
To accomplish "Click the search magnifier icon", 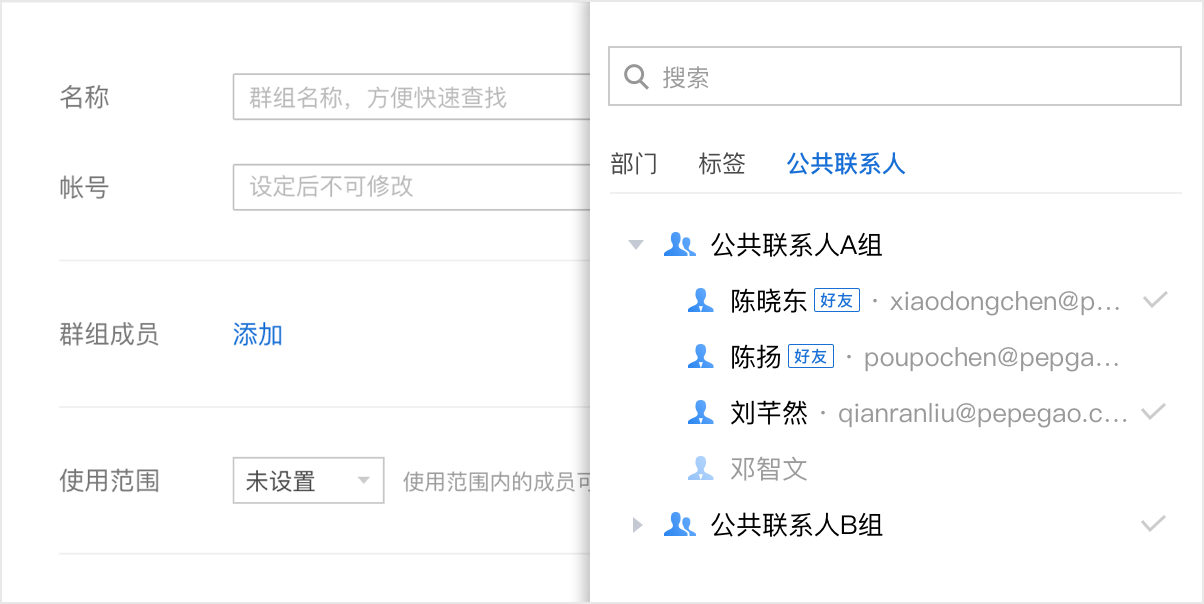I will pyautogui.click(x=636, y=77).
